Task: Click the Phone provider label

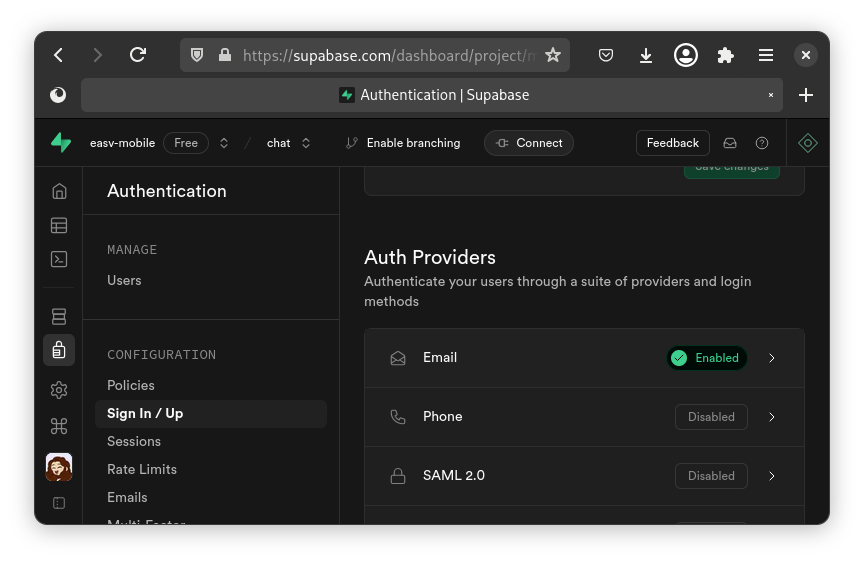Action: 442,417
